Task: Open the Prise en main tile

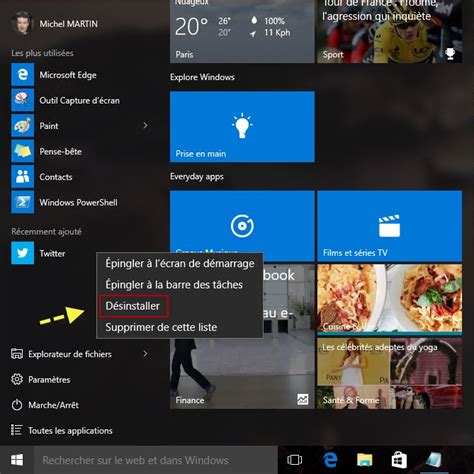Action: pos(242,127)
